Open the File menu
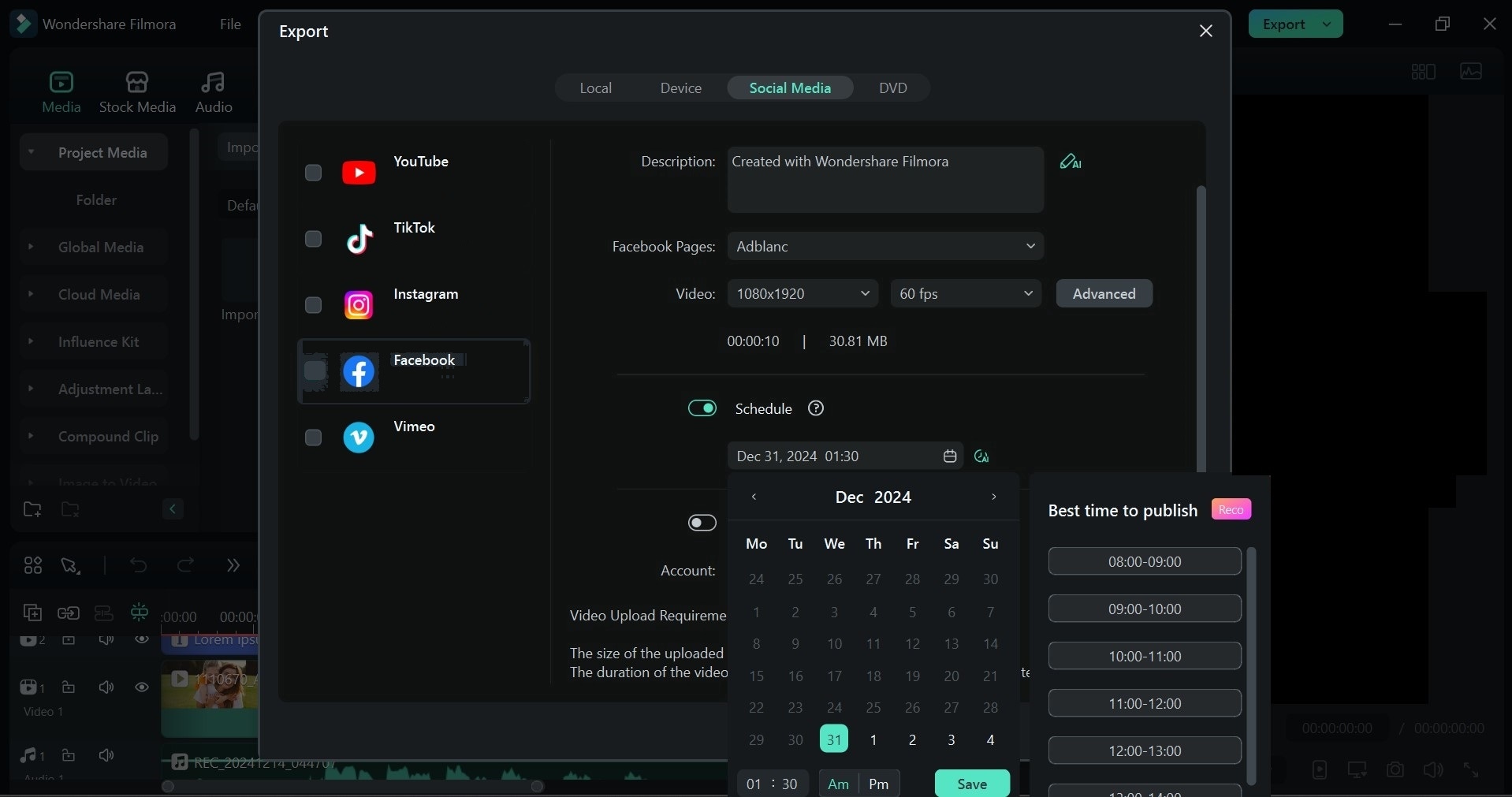1512x797 pixels. point(230,24)
